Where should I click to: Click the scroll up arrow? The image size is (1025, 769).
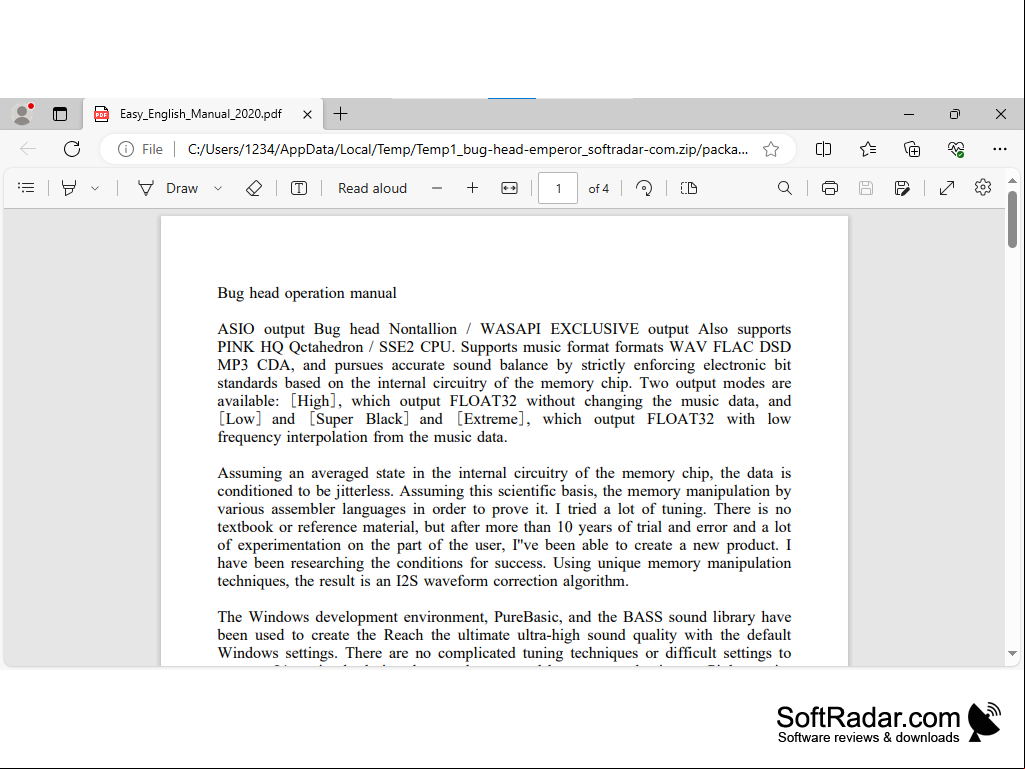pos(1013,180)
